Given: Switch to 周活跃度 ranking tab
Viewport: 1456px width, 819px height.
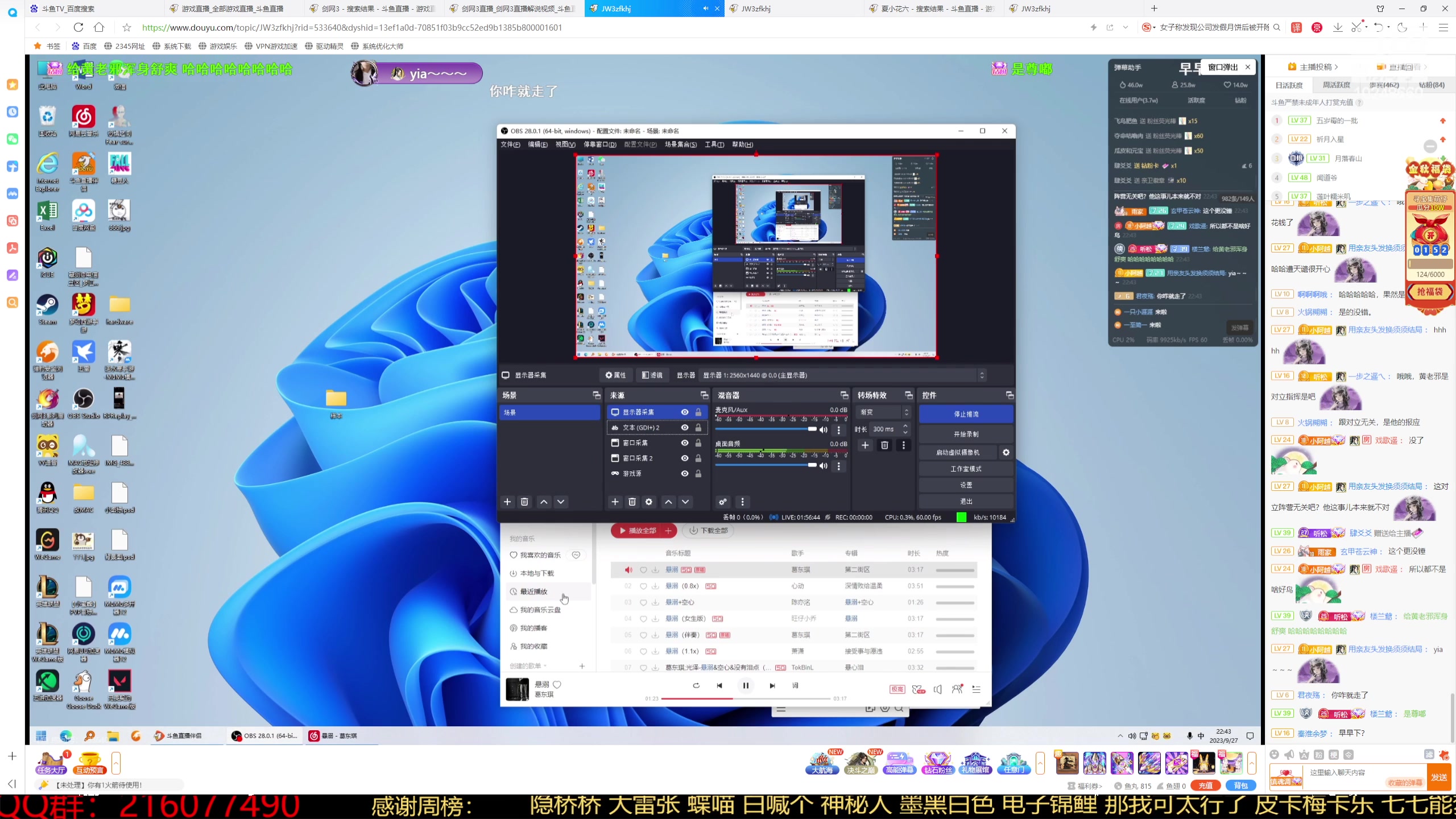Looking at the screenshot, I should [1336, 85].
